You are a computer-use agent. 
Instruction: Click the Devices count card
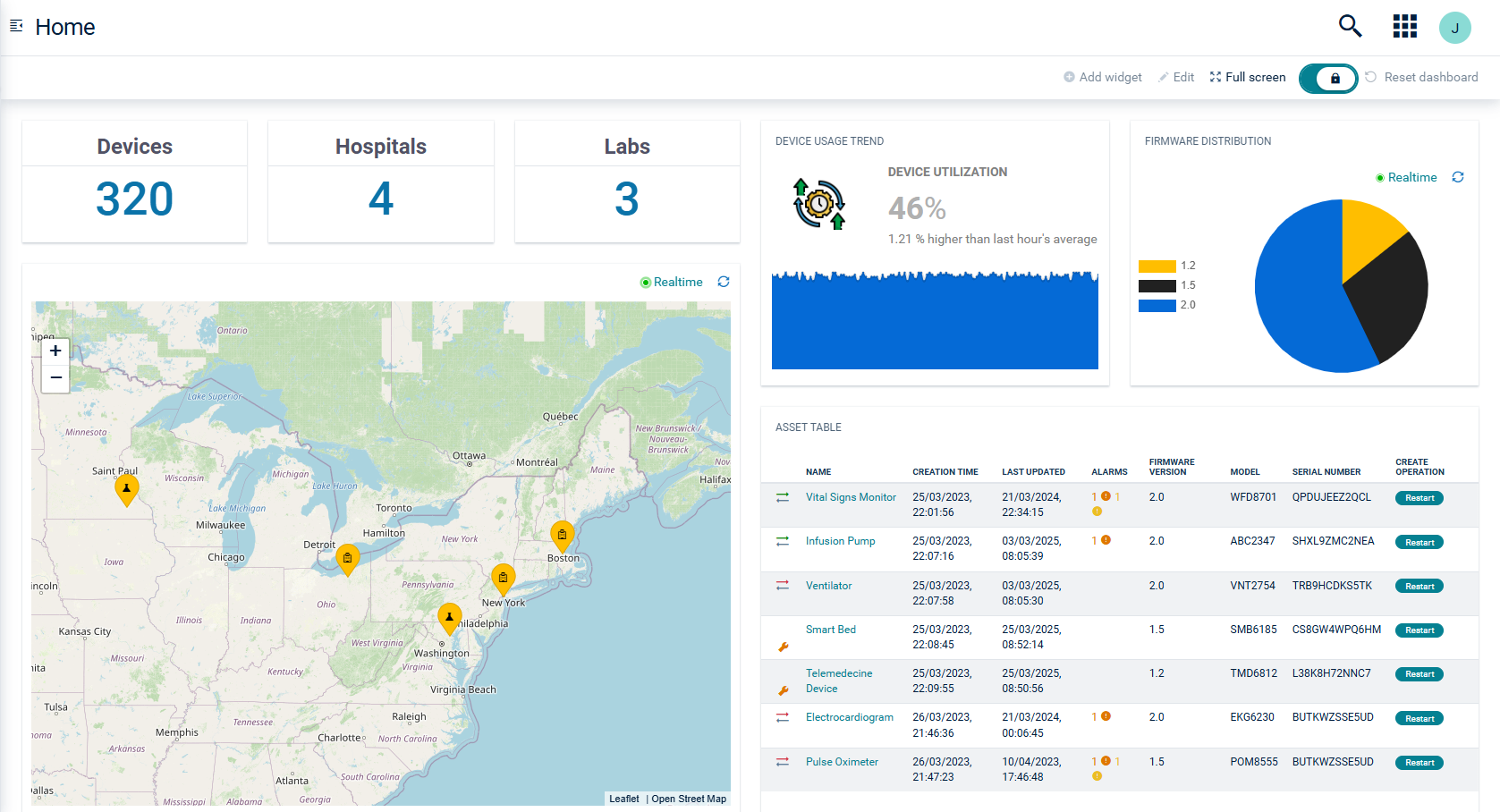coord(134,182)
